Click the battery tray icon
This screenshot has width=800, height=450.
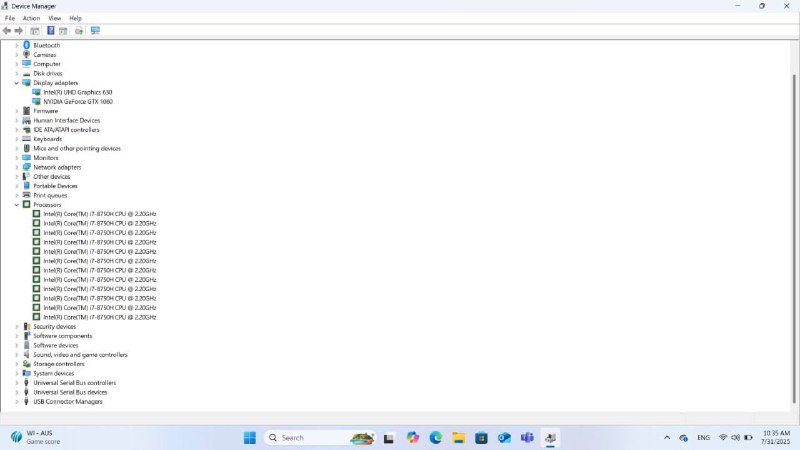[x=748, y=438]
